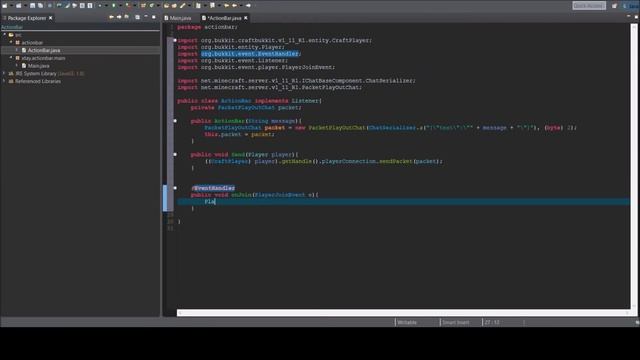Select JRE System Library entry

click(x=49, y=73)
